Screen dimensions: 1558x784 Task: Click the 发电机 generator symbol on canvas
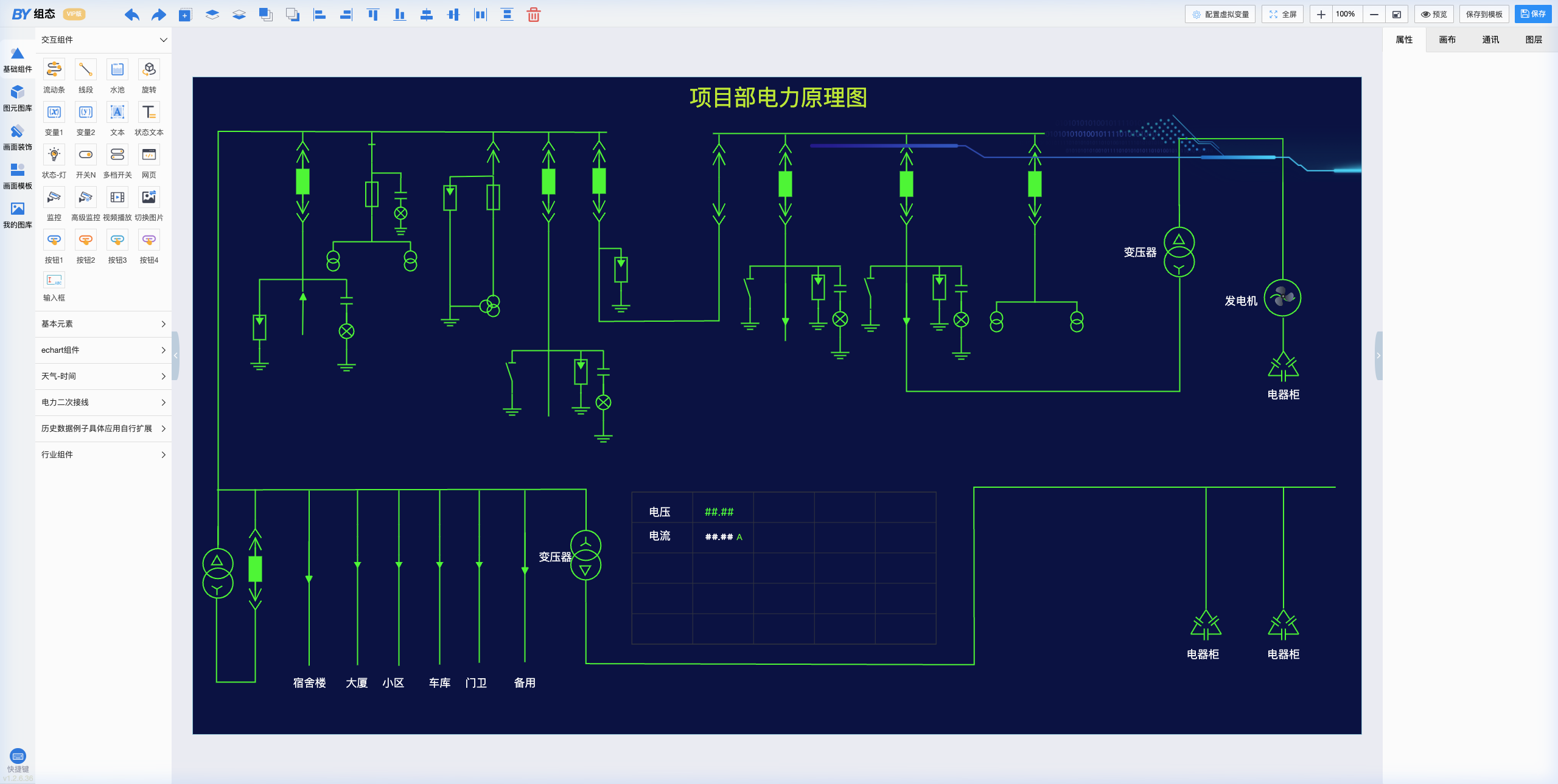point(1282,298)
